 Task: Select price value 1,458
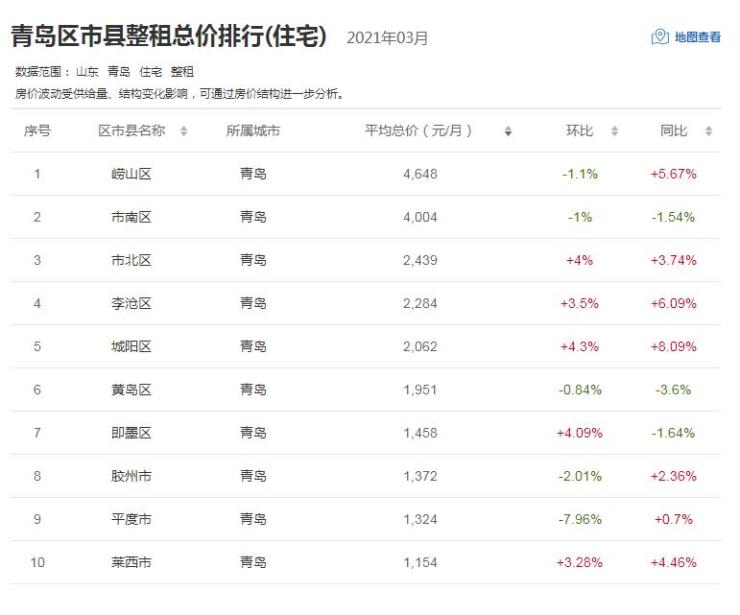click(x=420, y=433)
